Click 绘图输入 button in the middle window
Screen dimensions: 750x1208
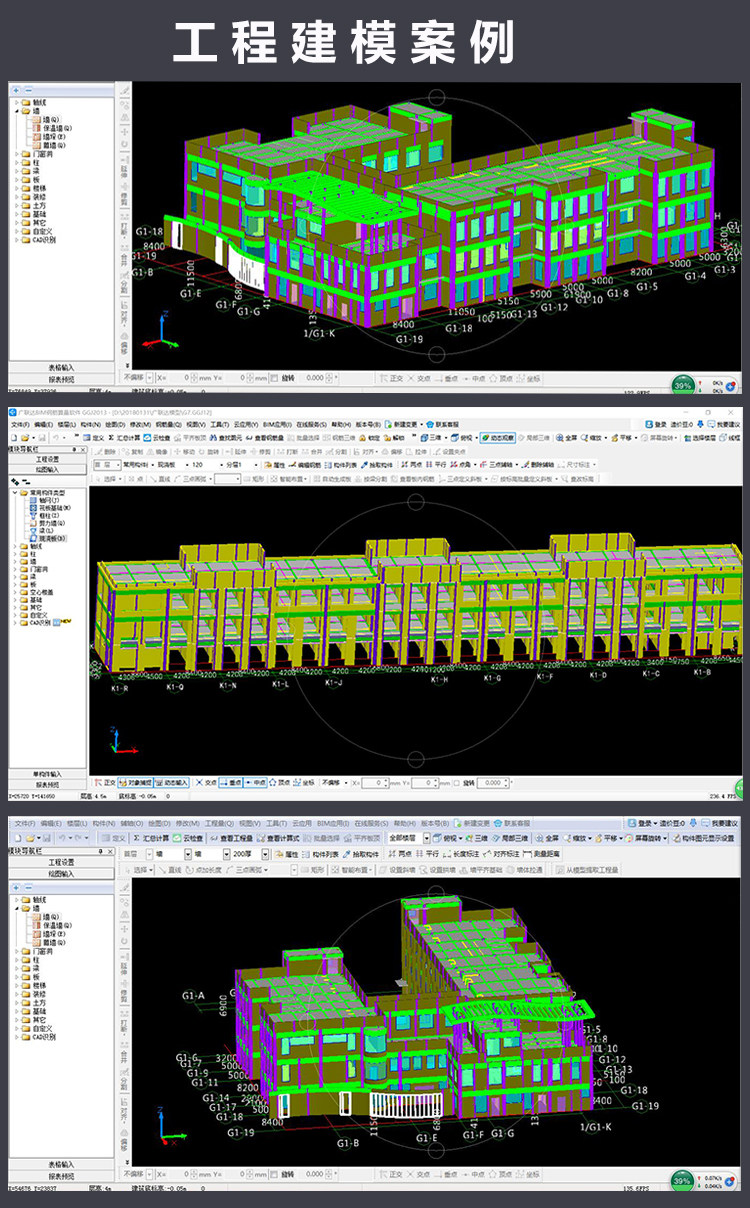46,469
